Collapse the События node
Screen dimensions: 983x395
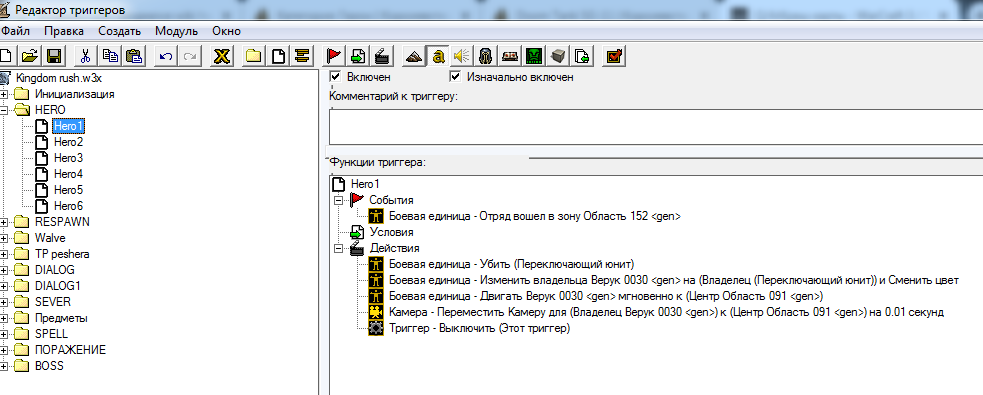tap(339, 201)
